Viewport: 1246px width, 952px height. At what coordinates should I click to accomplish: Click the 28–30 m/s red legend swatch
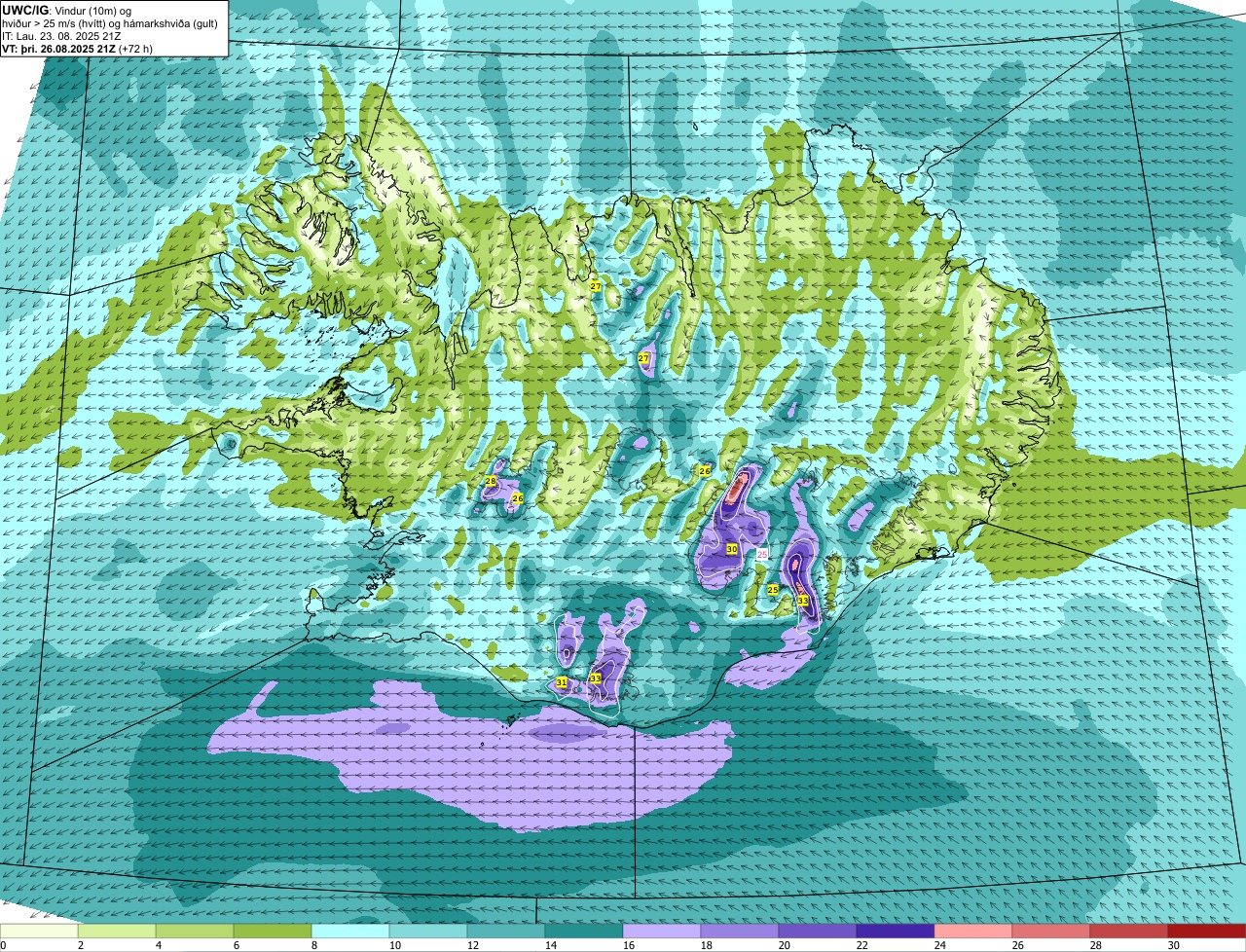point(1129,931)
